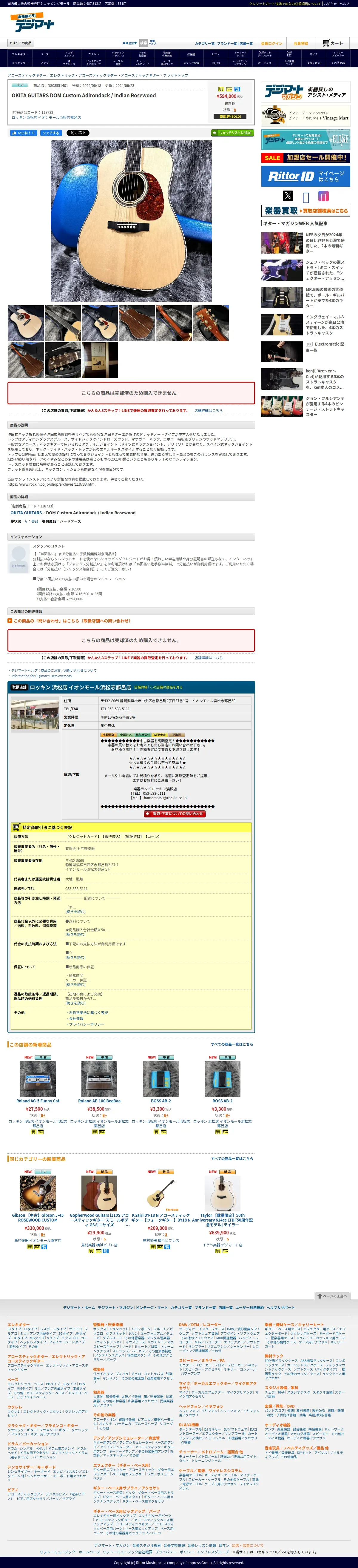Open the Gibson J-45 ROSEWOOD CUSTOM listing
The width and height of the screenshot is (358, 1568).
pyautogui.click(x=38, y=1217)
